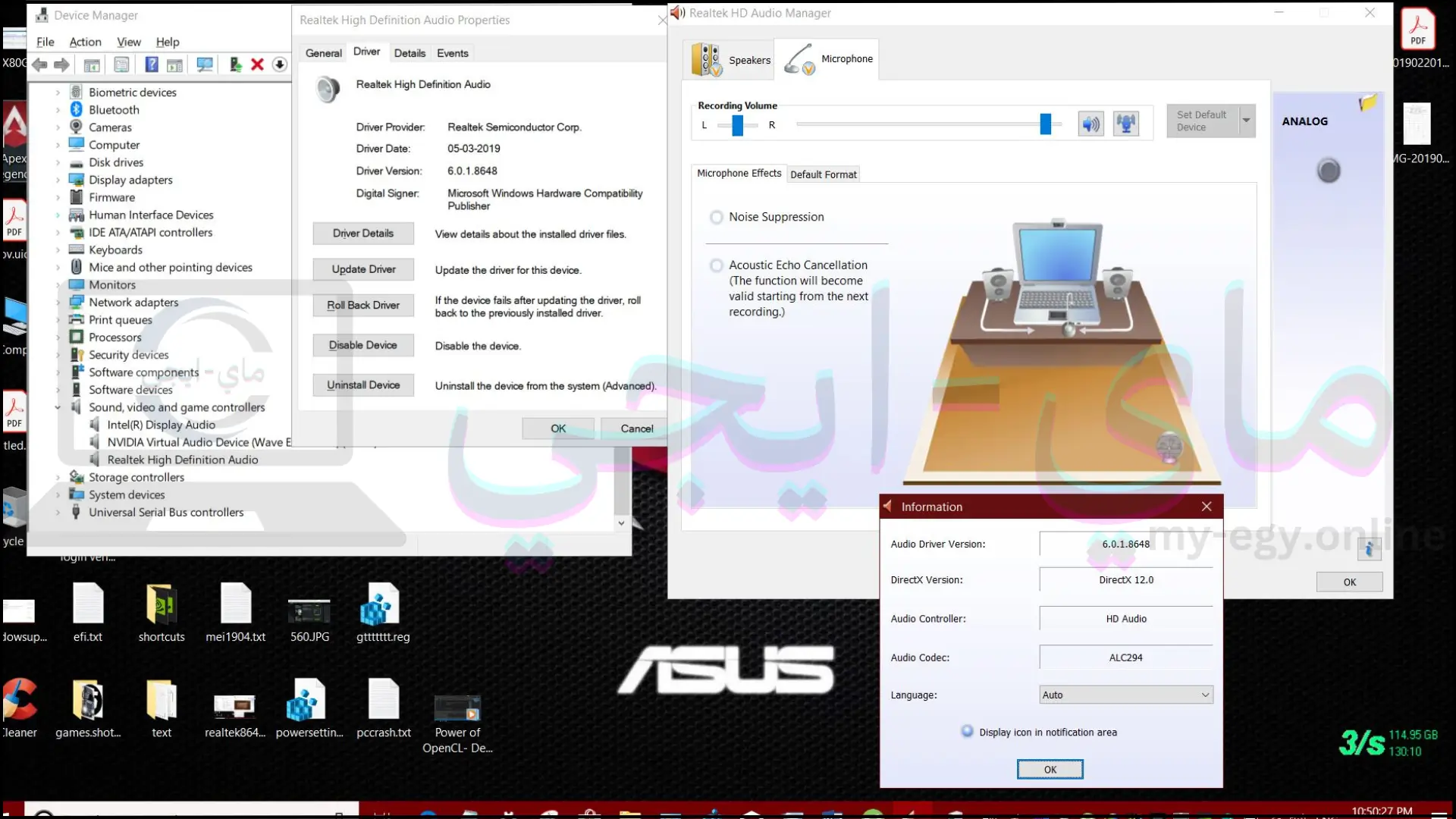Click OK in the Information dialog
Viewport: 1456px width, 819px height.
(1050, 769)
